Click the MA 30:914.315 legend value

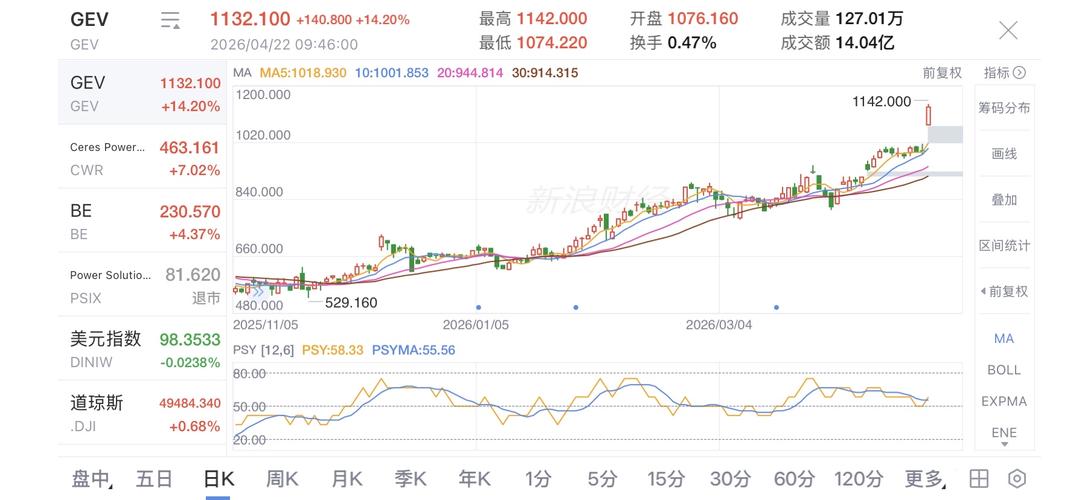(545, 72)
